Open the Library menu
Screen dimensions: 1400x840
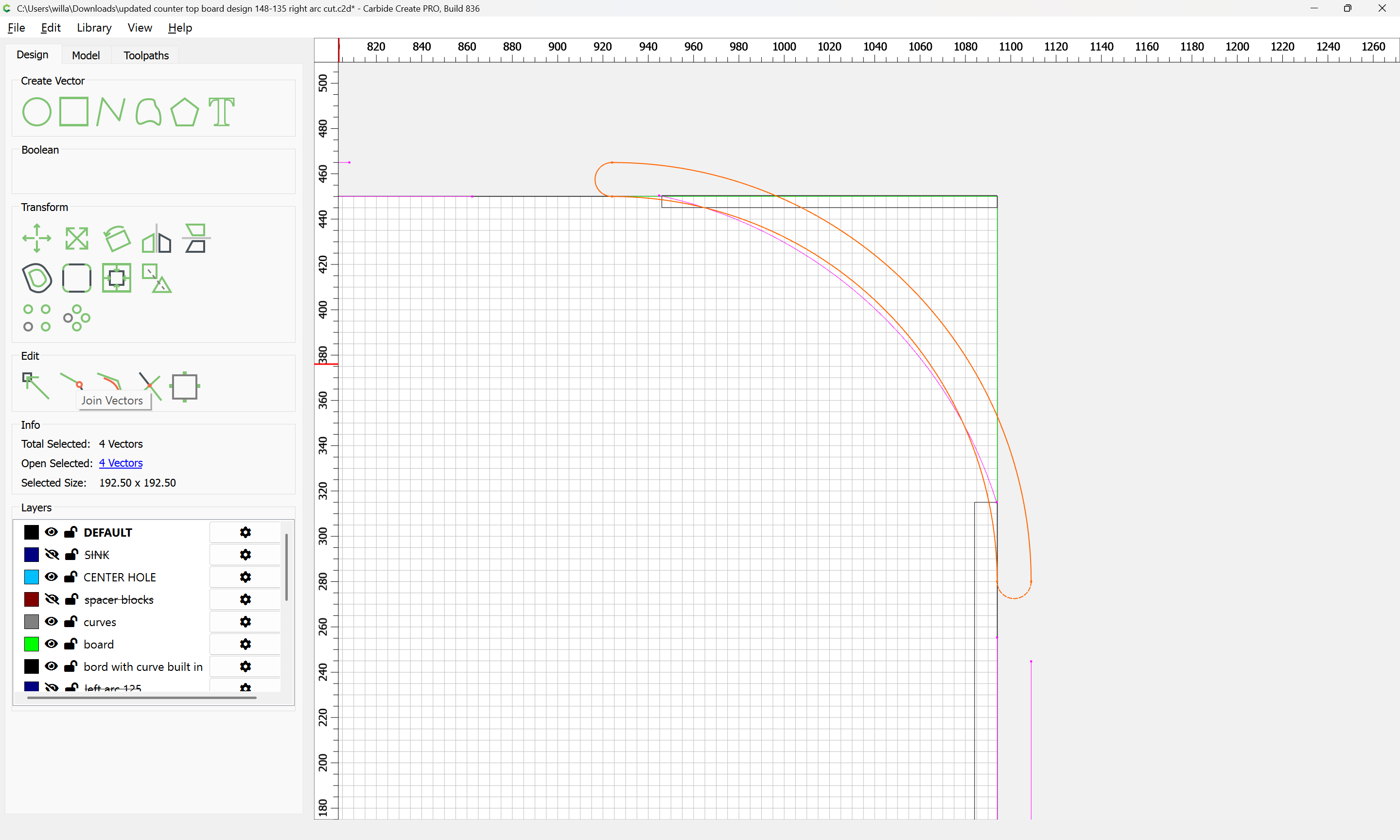(x=94, y=28)
